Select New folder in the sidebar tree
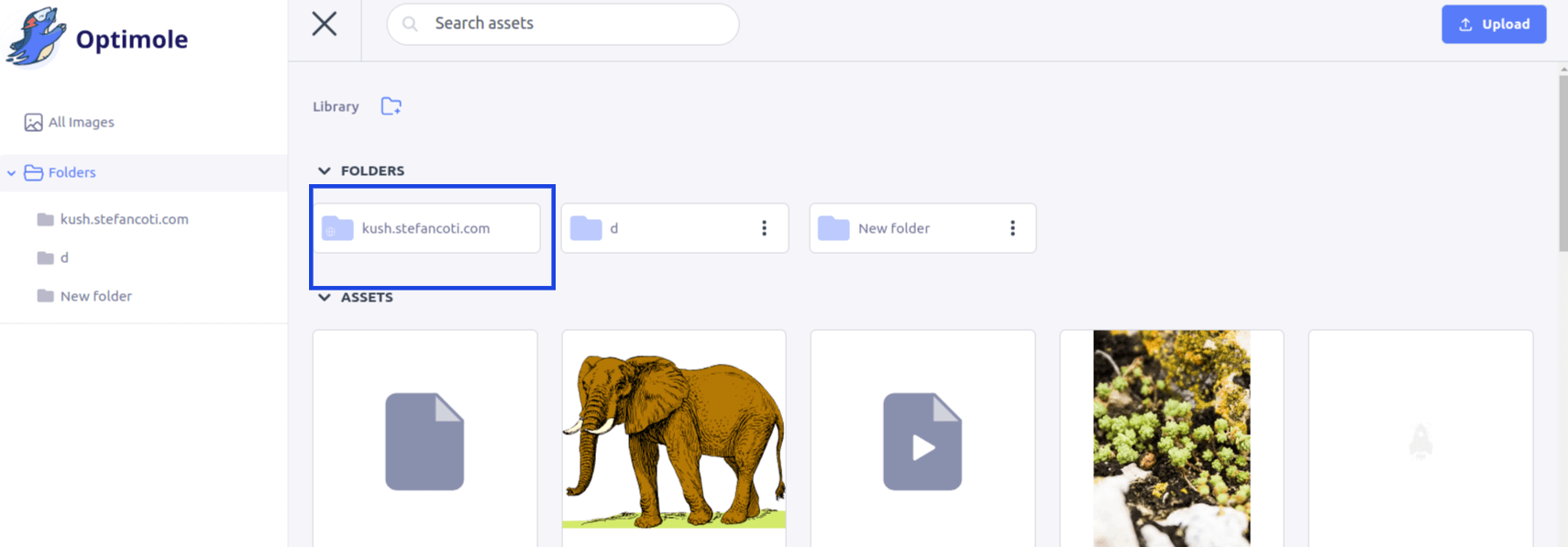This screenshot has height=547, width=1568. [95, 297]
